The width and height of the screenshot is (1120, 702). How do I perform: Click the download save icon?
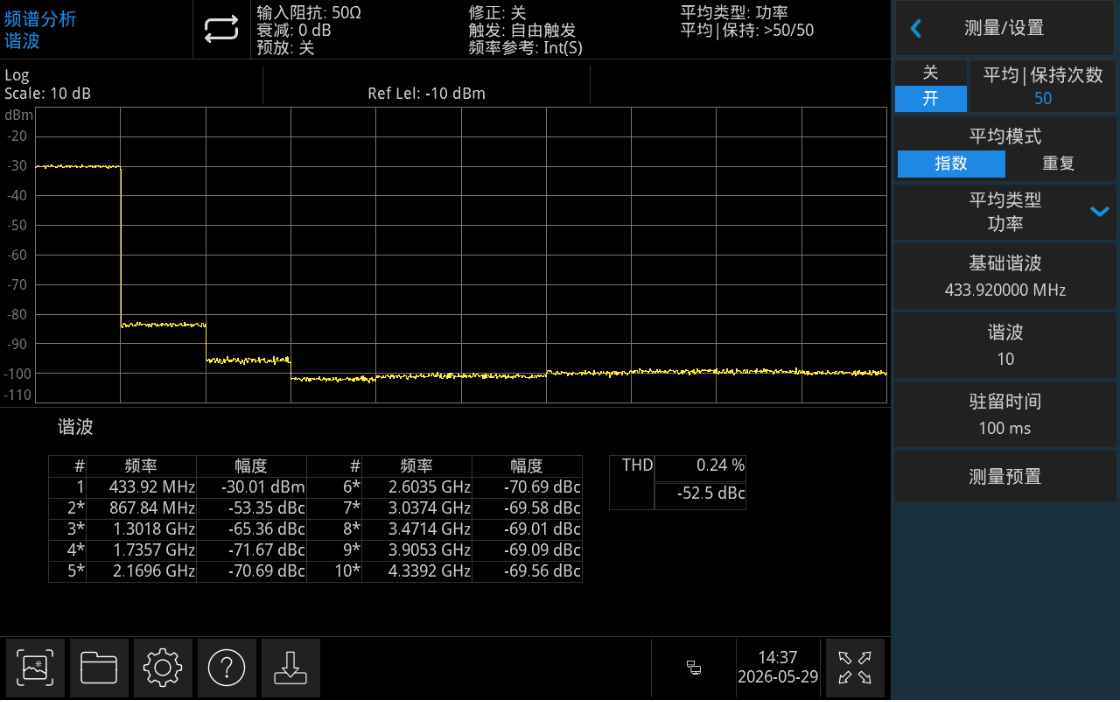pos(290,668)
